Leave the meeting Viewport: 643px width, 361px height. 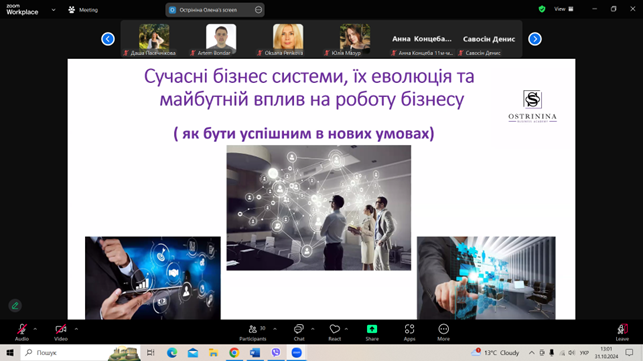(x=622, y=332)
